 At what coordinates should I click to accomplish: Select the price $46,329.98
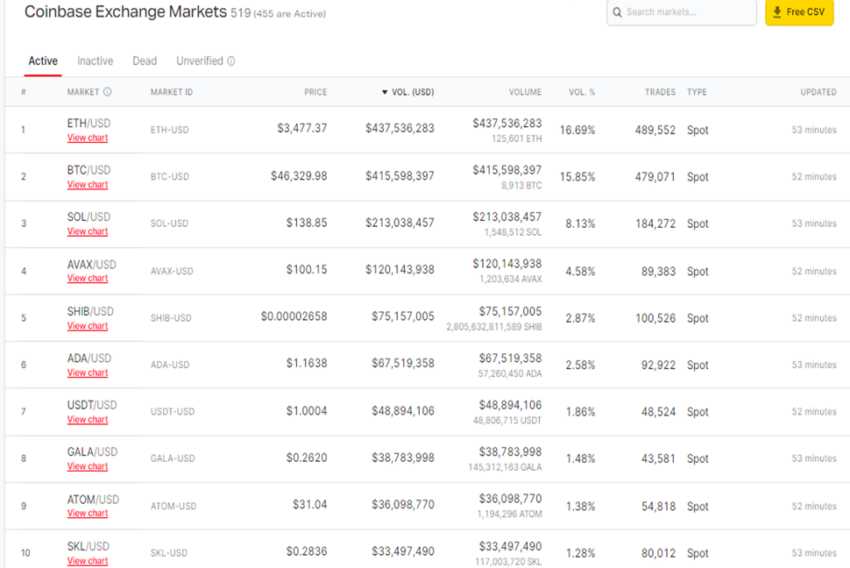click(x=299, y=176)
